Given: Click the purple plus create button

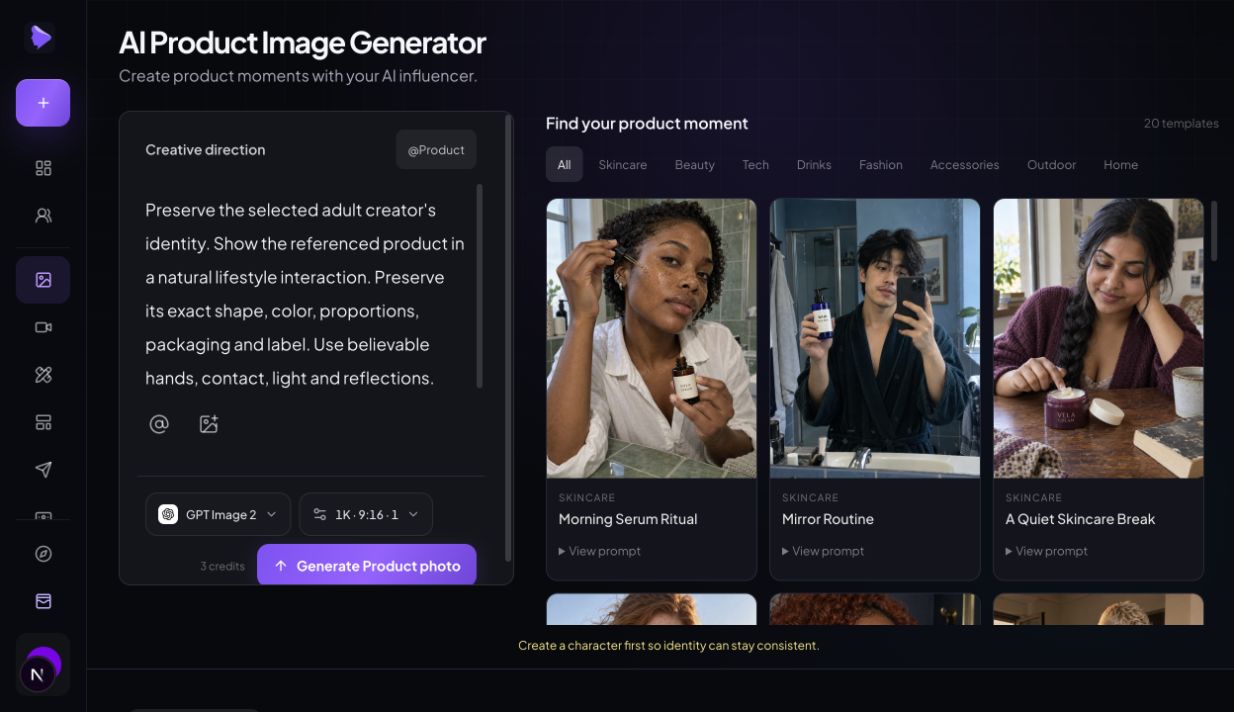Looking at the screenshot, I should (x=43, y=103).
